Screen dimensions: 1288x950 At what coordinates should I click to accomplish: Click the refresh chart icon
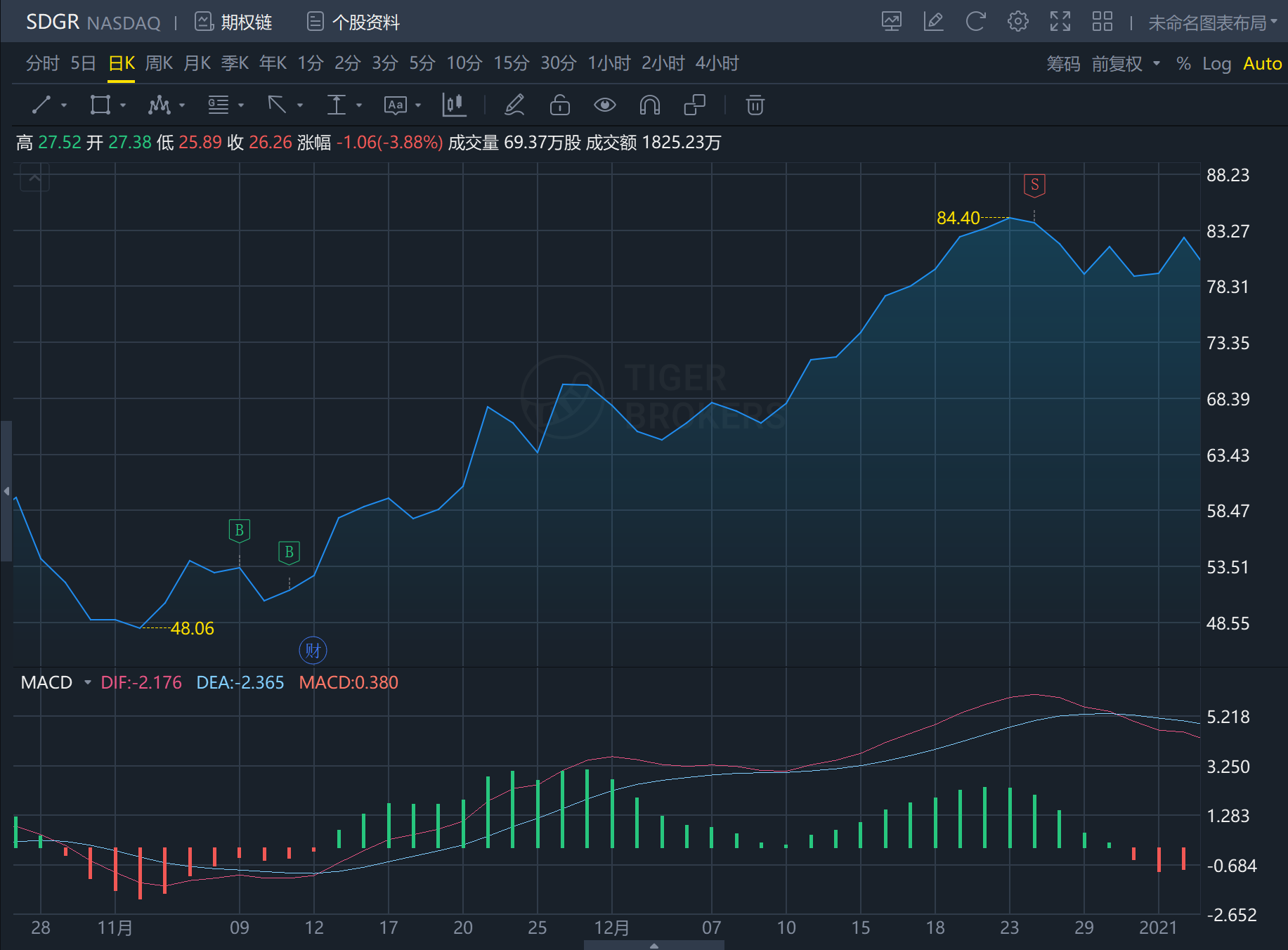pyautogui.click(x=975, y=22)
